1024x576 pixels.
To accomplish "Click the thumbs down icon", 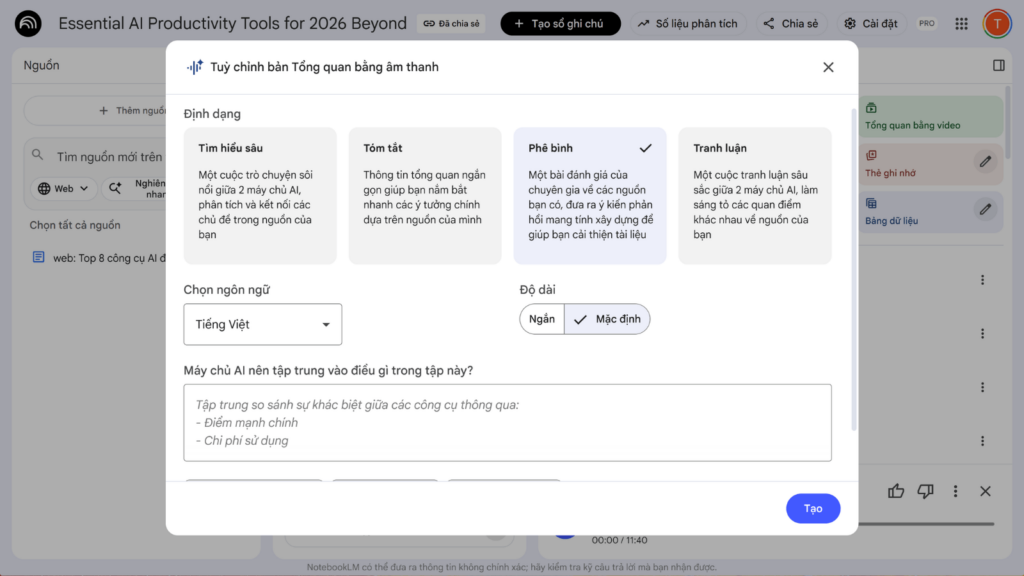I will point(925,491).
